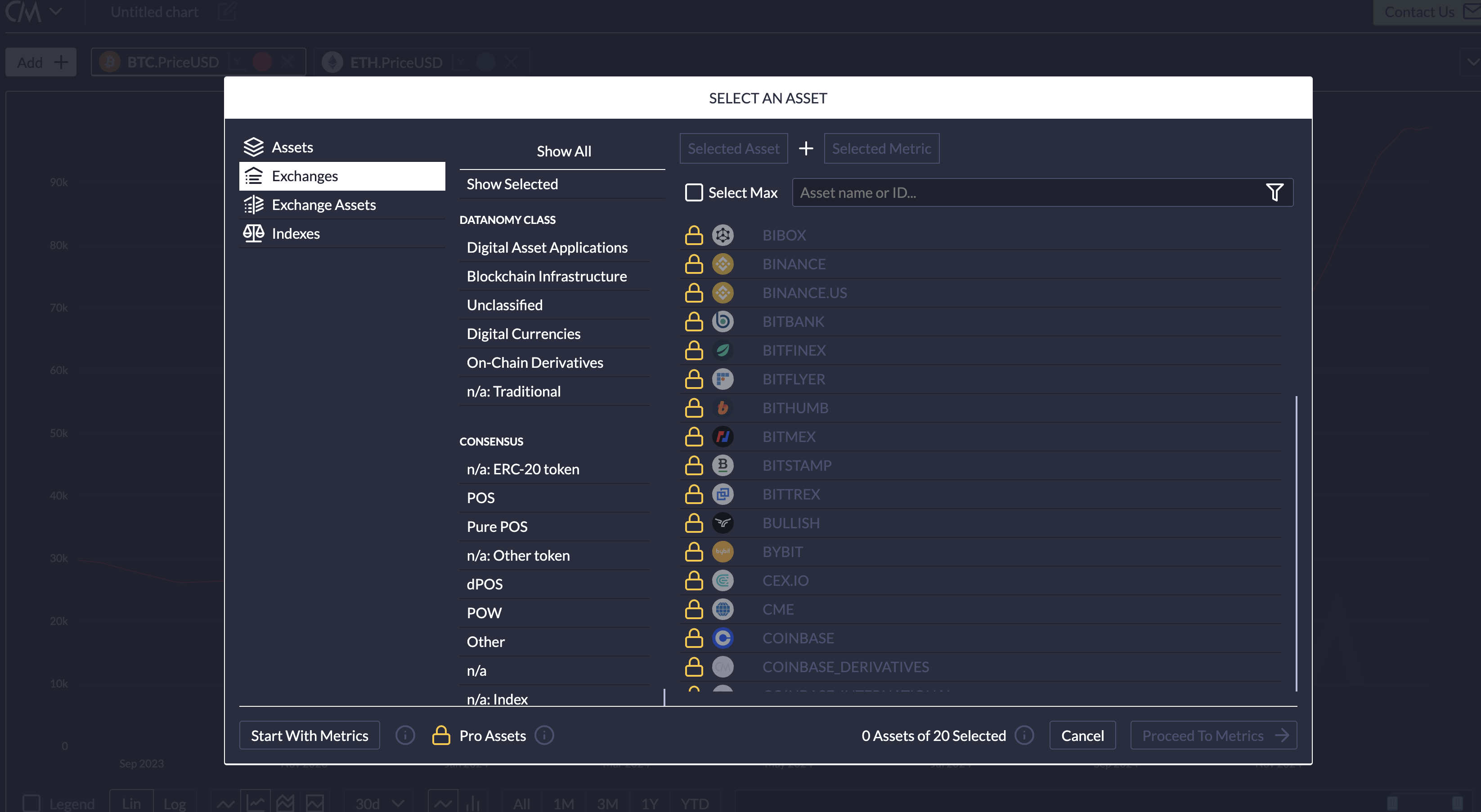
Task: Click the BitMEX logo icon
Action: (x=723, y=437)
